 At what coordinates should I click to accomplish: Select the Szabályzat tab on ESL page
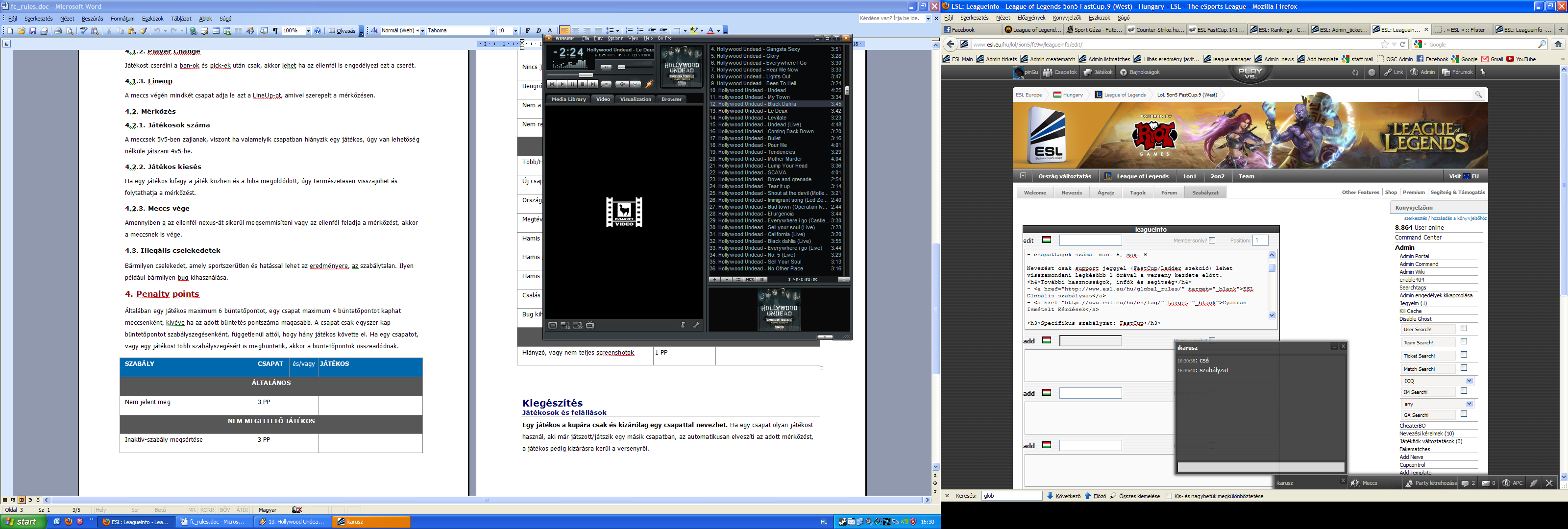click(1205, 192)
